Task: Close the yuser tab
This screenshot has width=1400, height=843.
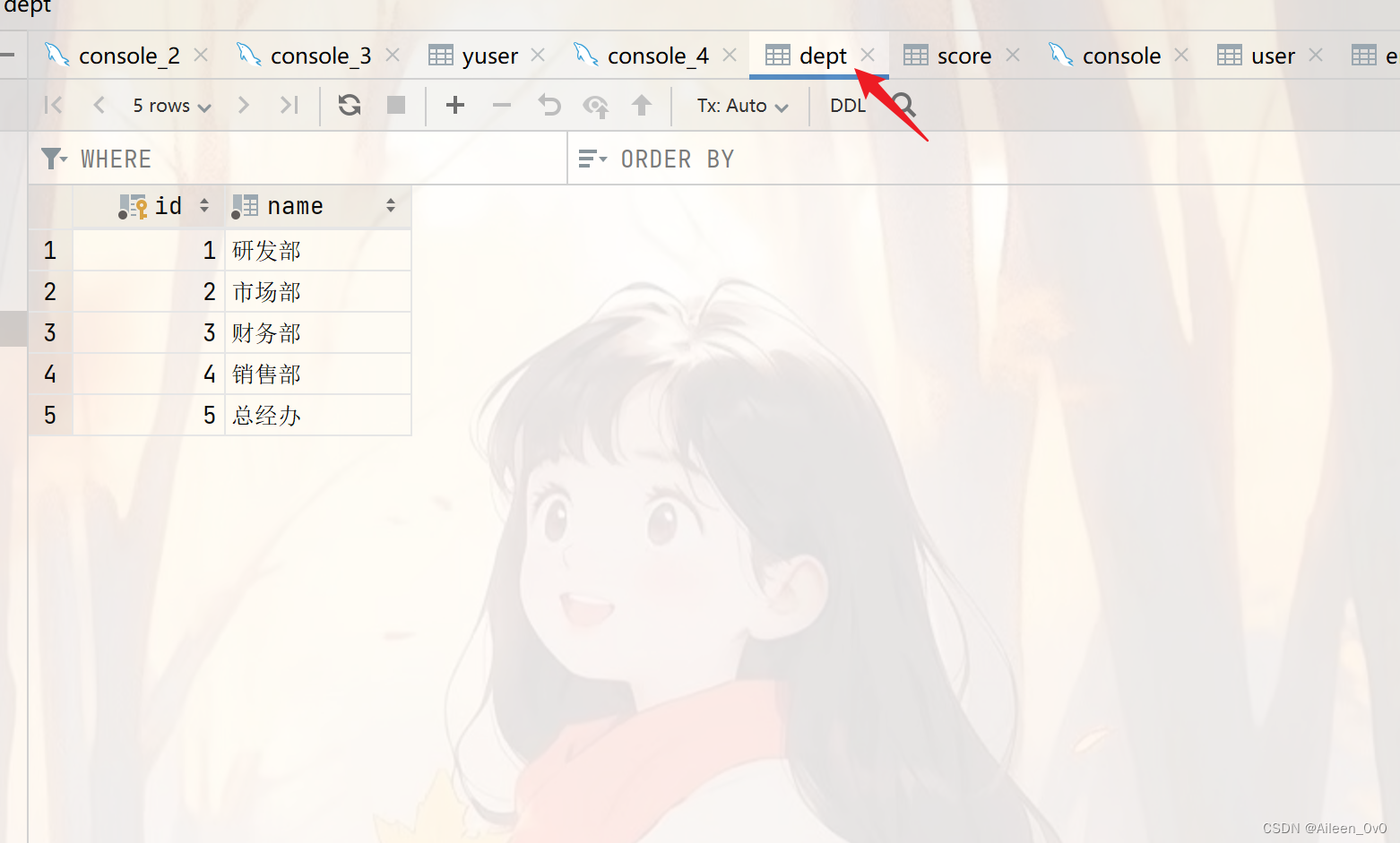Action: pos(538,56)
